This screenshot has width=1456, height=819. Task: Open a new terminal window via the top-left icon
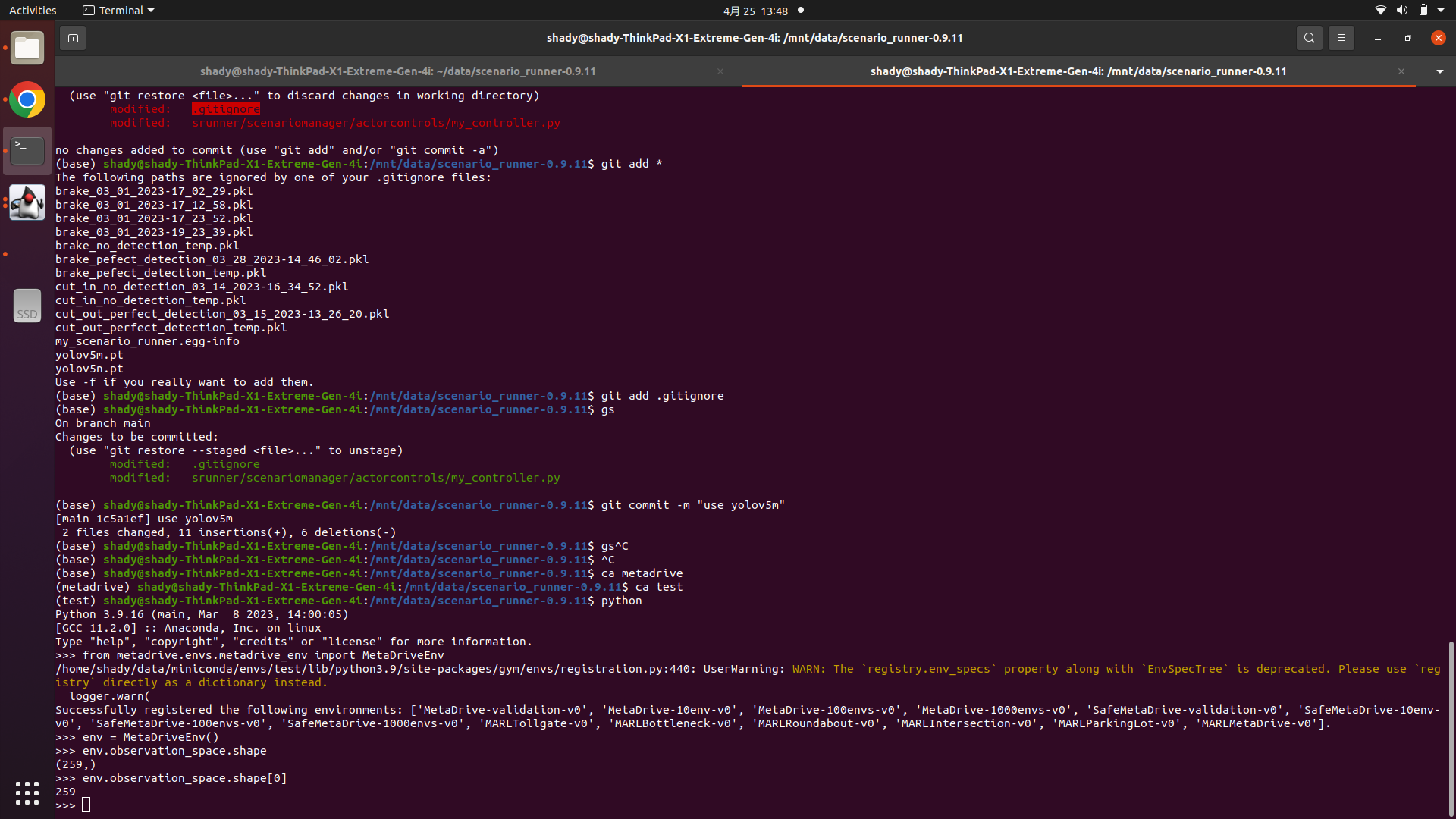coord(72,37)
